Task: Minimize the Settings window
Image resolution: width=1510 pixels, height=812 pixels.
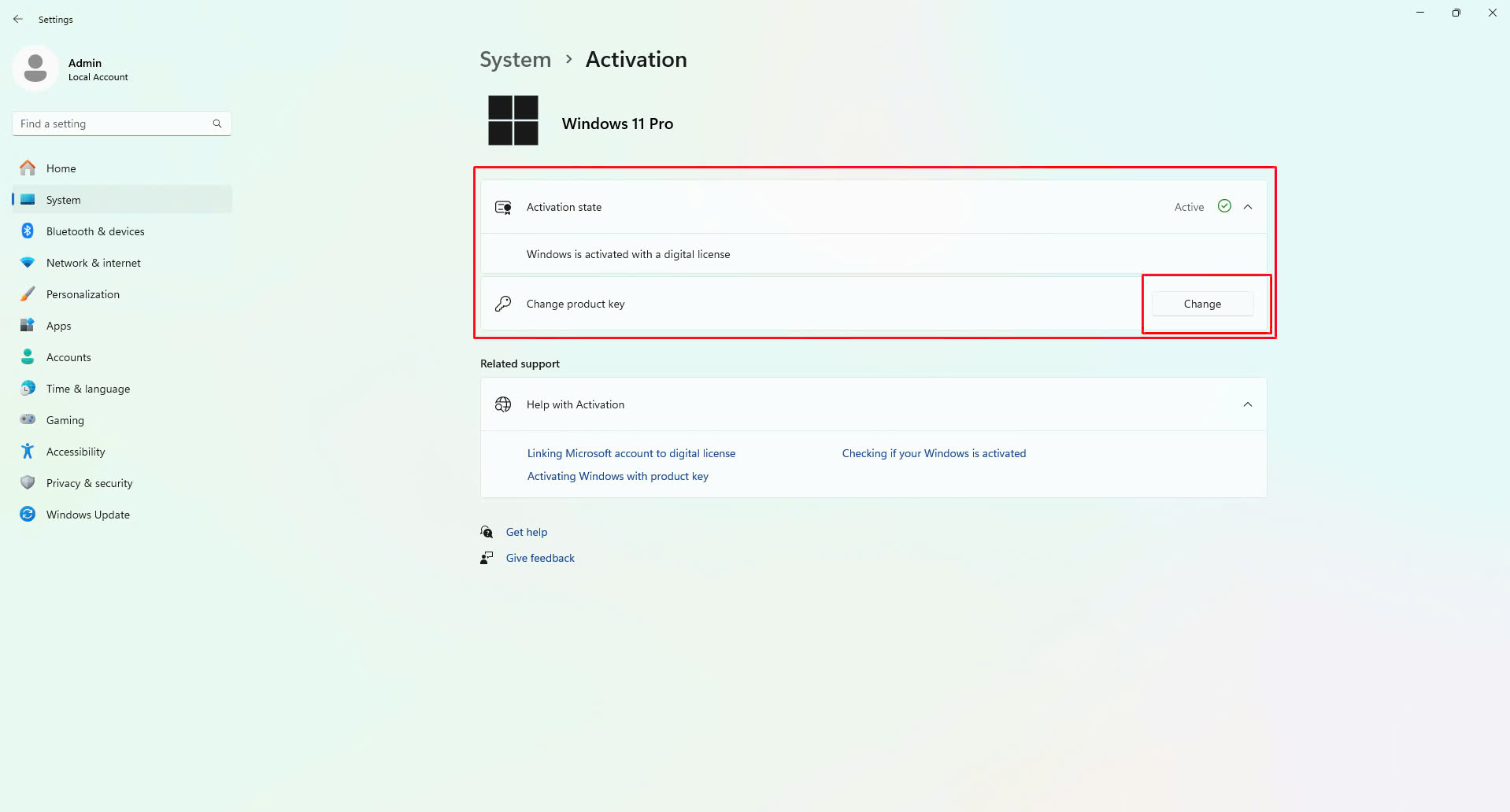Action: coord(1420,13)
